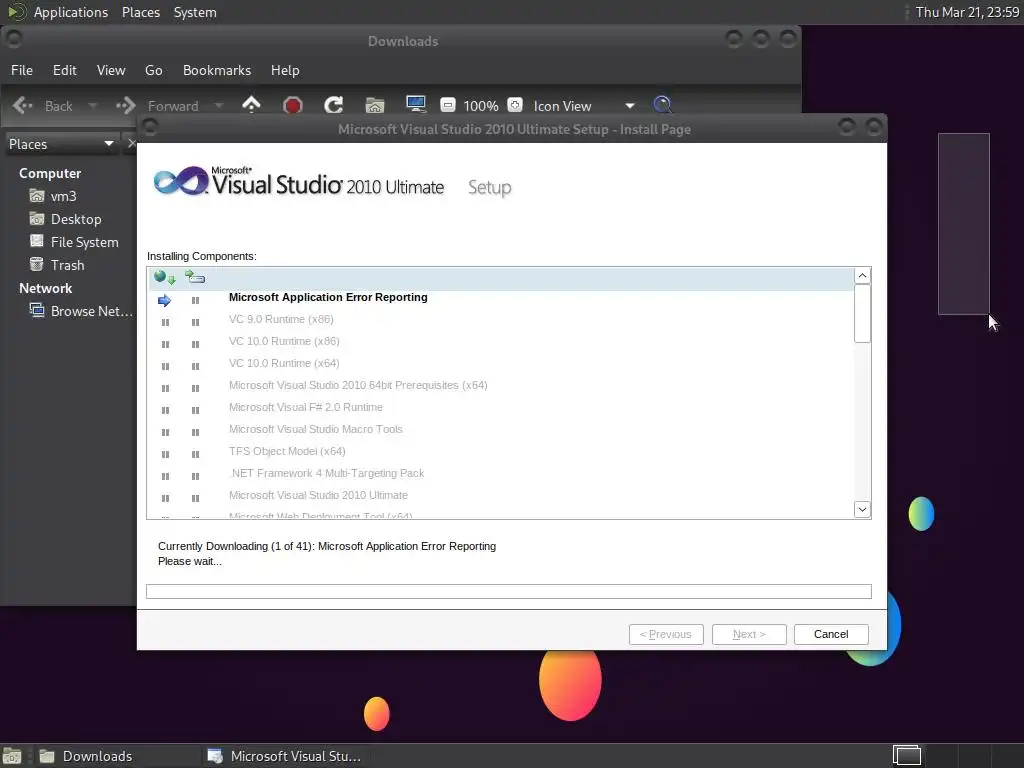Zoom in with the plus icon
The height and width of the screenshot is (768, 1024).
point(515,105)
